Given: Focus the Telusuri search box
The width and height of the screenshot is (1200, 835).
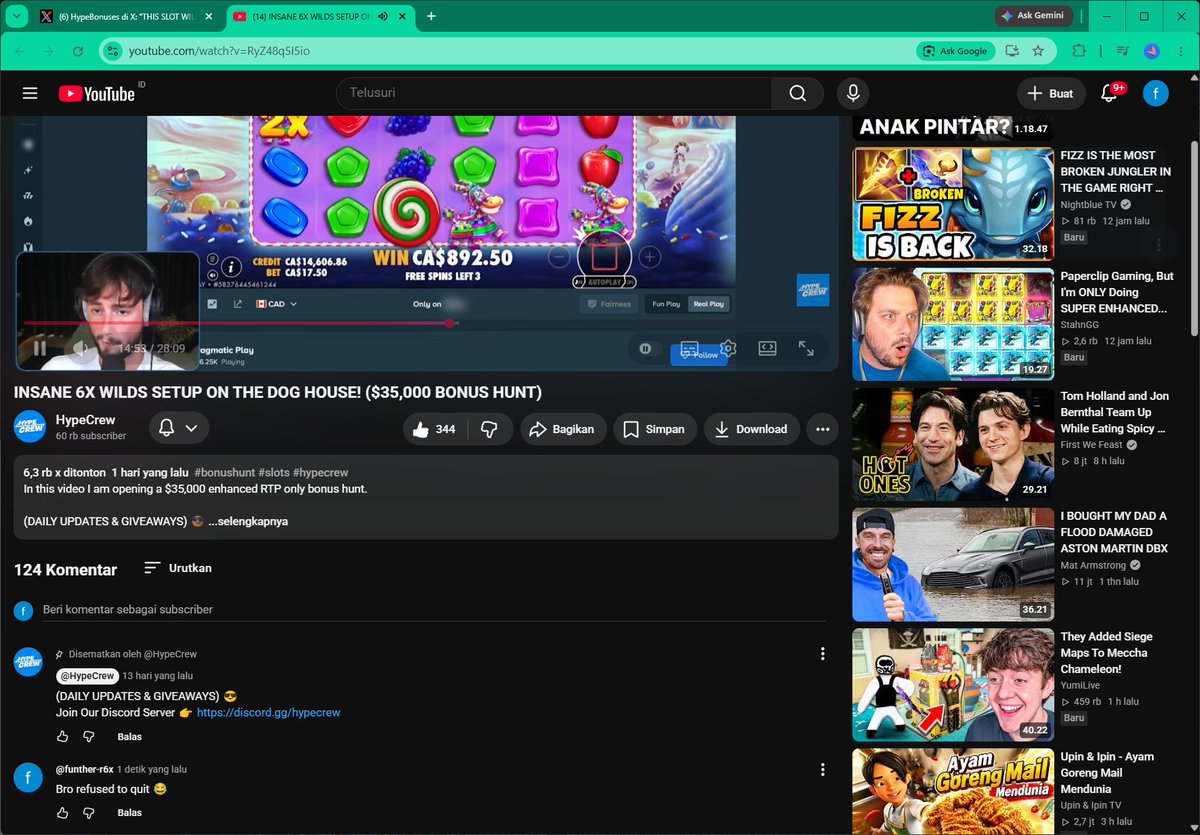Looking at the screenshot, I should coord(553,93).
